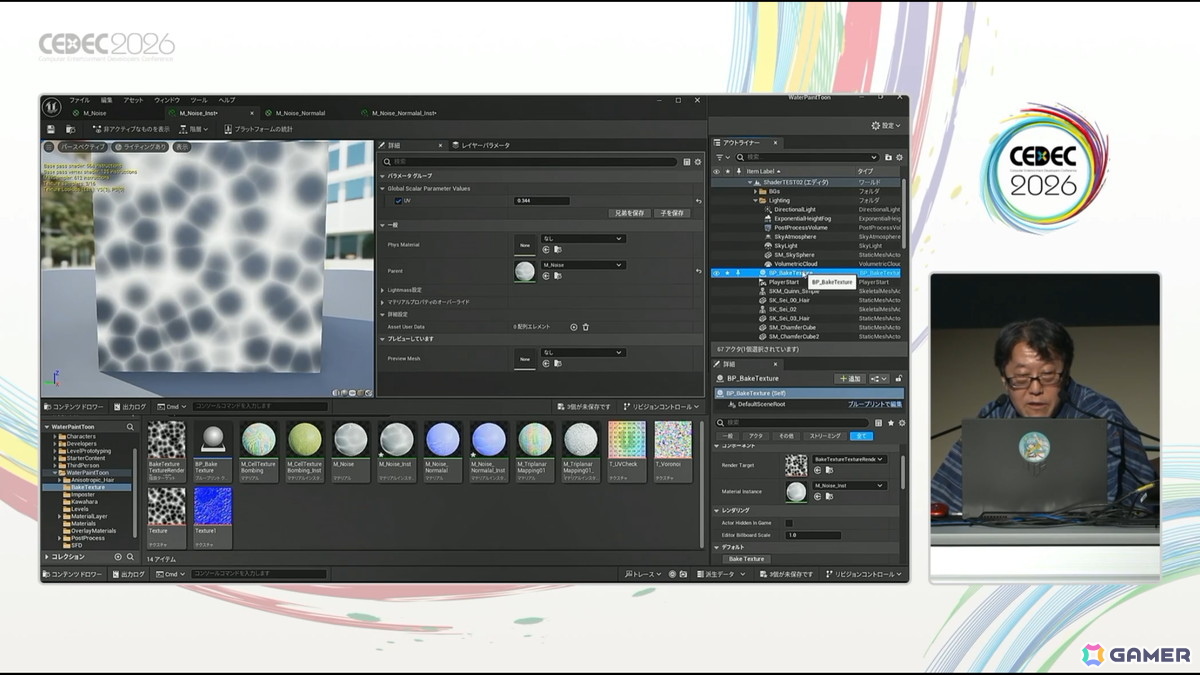The image size is (1200, 675).
Task: Switch to the M_Noise tab
Action: [x=95, y=113]
